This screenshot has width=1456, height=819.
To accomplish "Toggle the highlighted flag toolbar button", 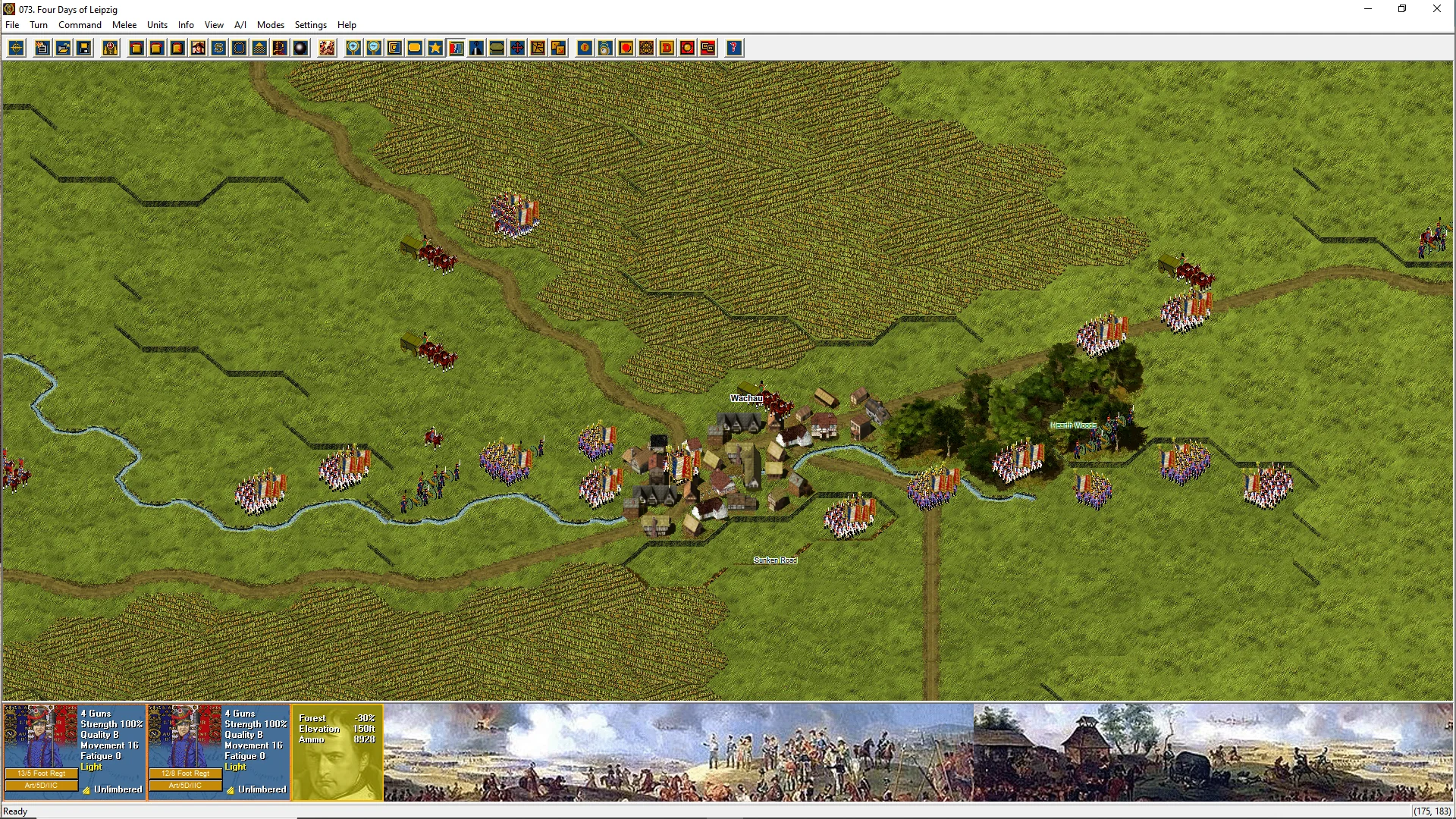I will (456, 48).
